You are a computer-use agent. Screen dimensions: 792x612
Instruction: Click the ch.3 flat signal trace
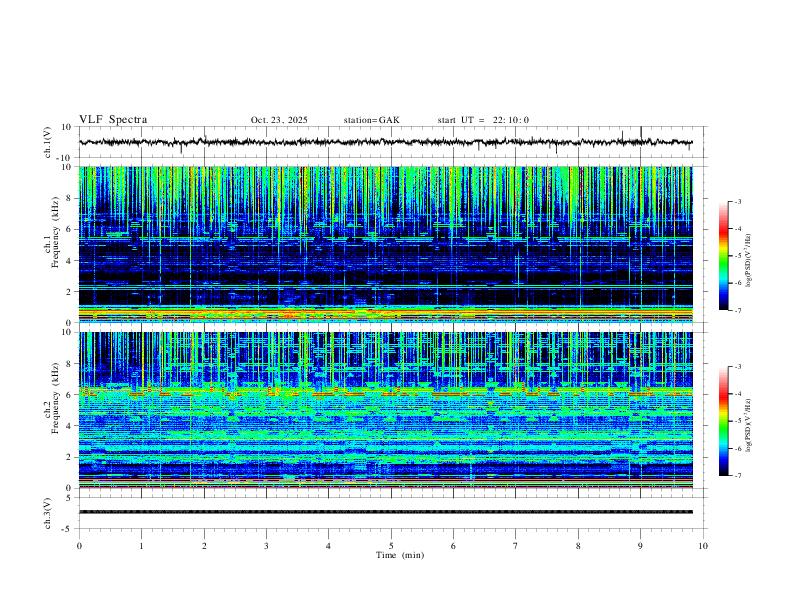385,512
